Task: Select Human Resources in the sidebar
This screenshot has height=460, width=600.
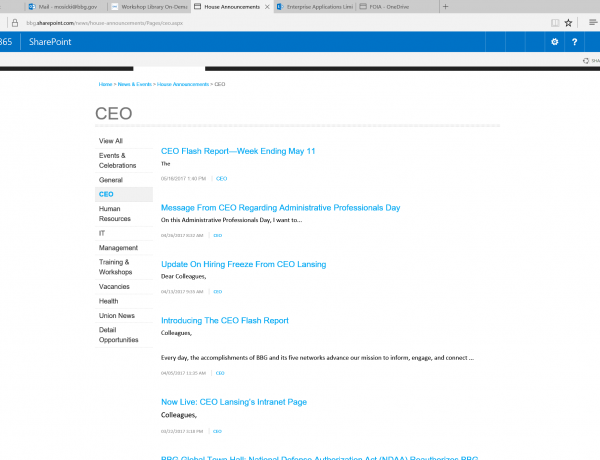Action: 114,213
